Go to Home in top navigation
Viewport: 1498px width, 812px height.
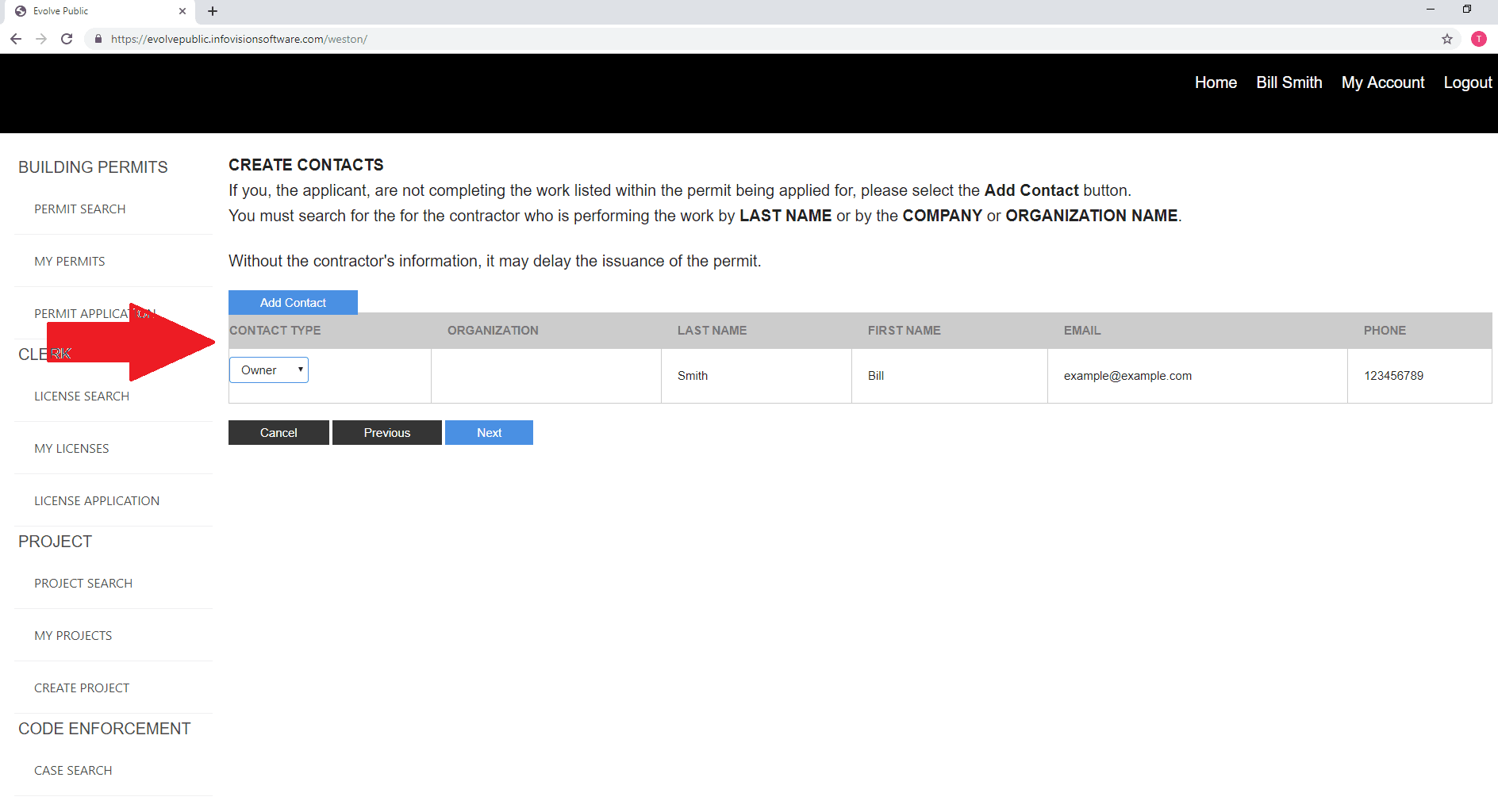[1216, 82]
